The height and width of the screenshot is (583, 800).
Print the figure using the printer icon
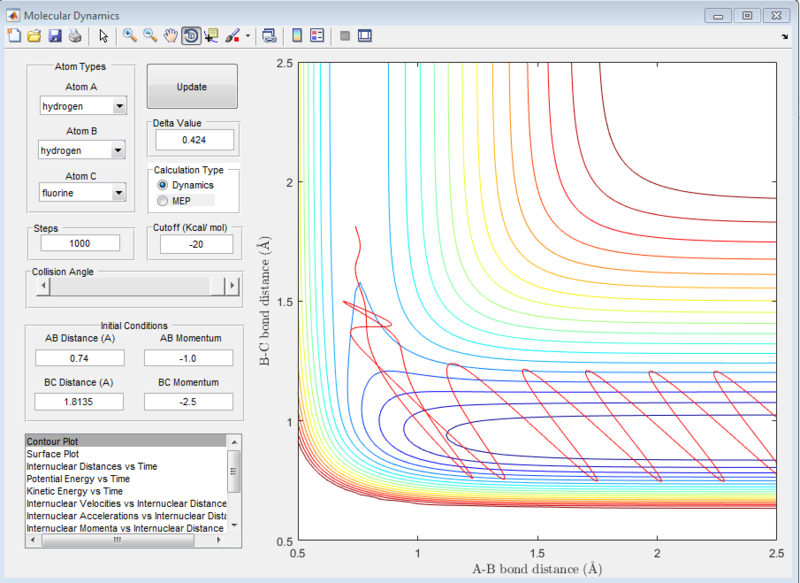pyautogui.click(x=74, y=36)
